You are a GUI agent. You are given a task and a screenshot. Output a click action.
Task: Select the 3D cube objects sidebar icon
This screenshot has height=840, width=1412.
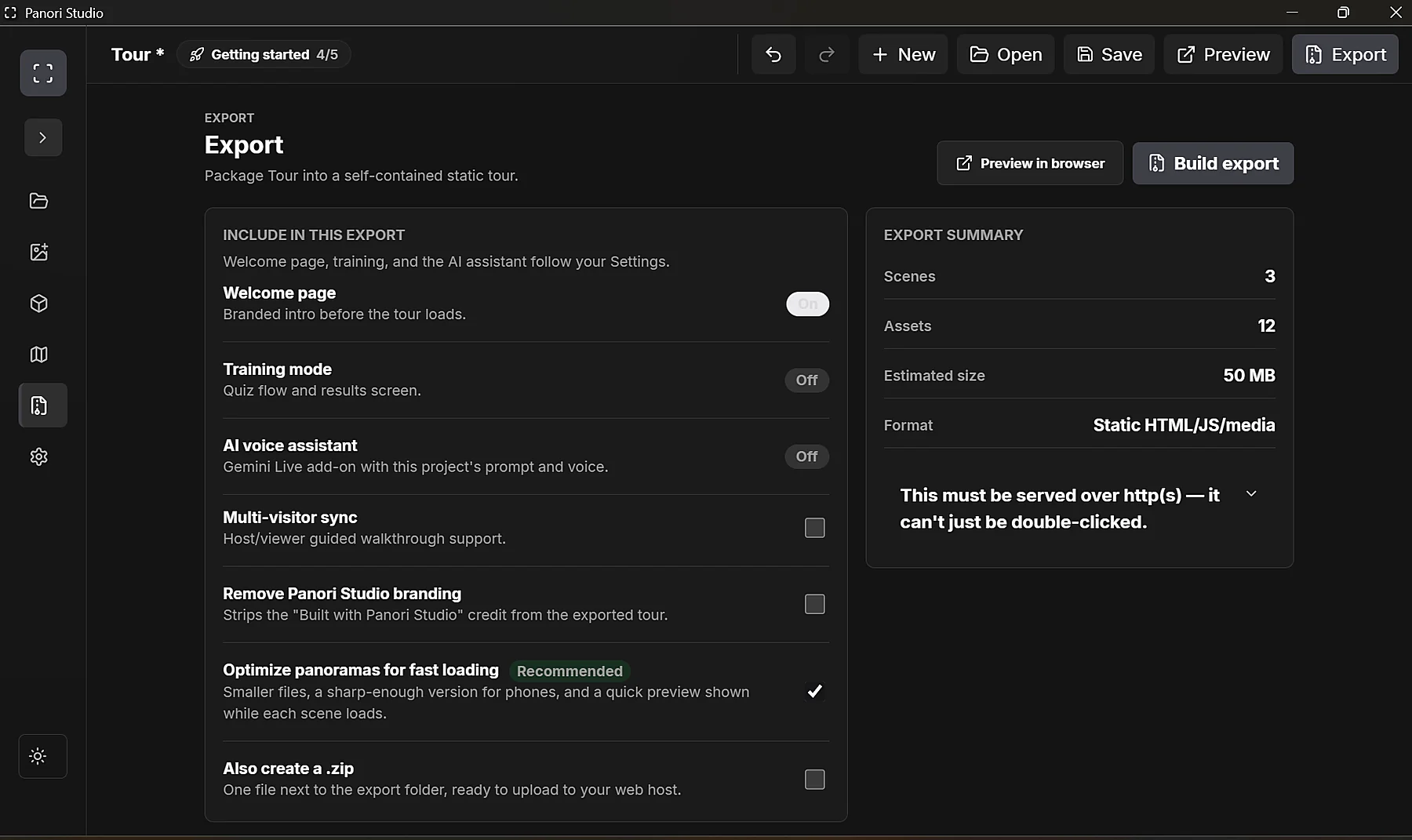tap(38, 304)
